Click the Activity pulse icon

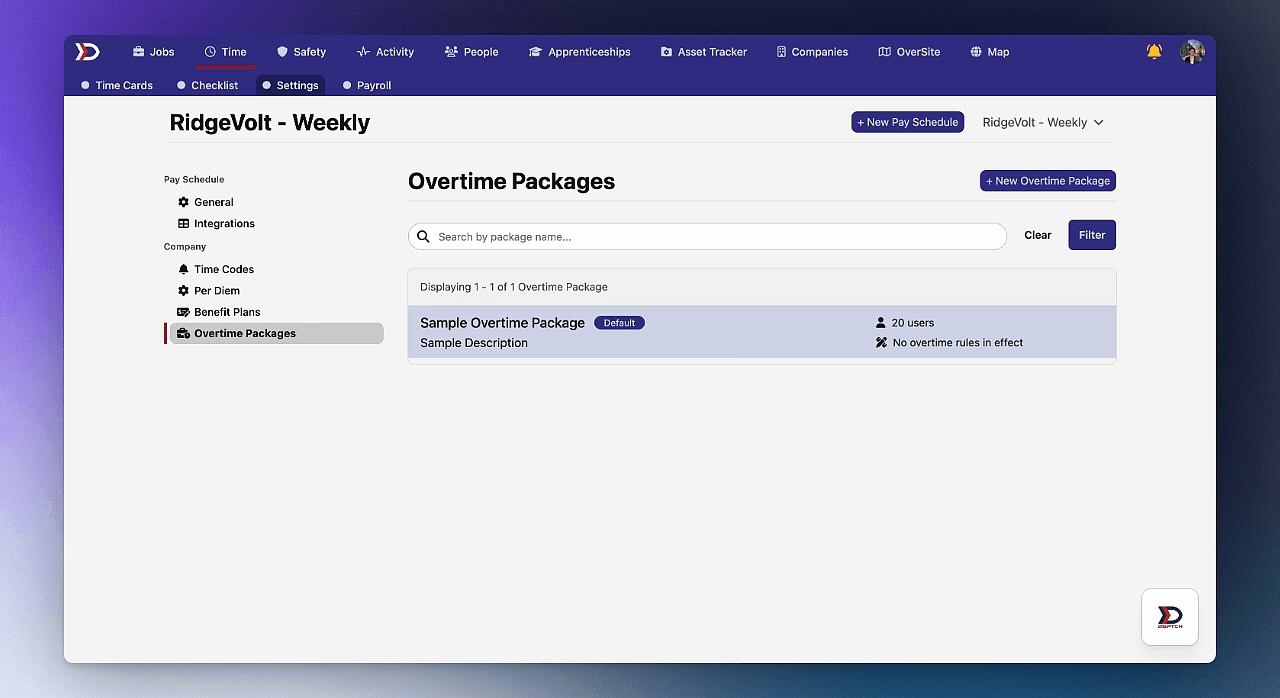363,52
